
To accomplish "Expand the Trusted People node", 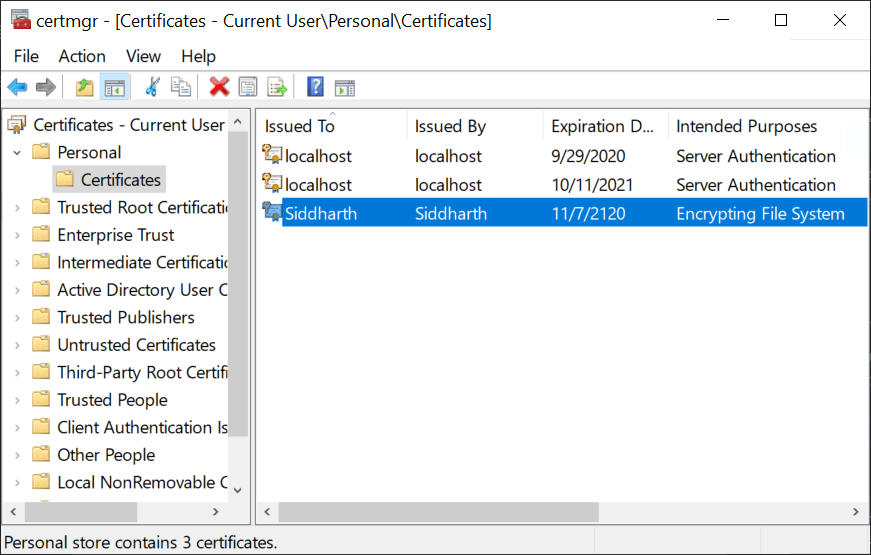I will click(x=17, y=400).
